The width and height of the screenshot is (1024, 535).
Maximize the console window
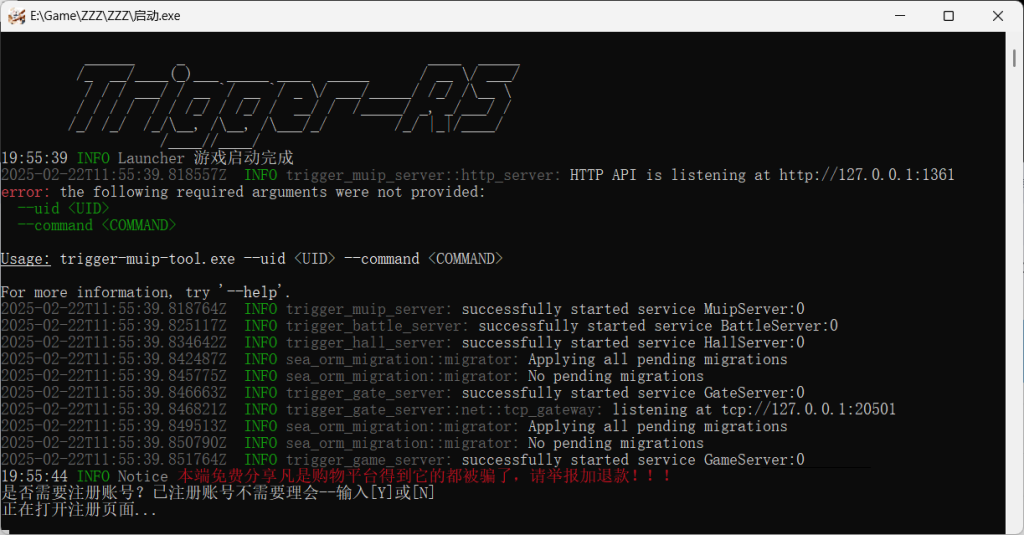click(949, 16)
